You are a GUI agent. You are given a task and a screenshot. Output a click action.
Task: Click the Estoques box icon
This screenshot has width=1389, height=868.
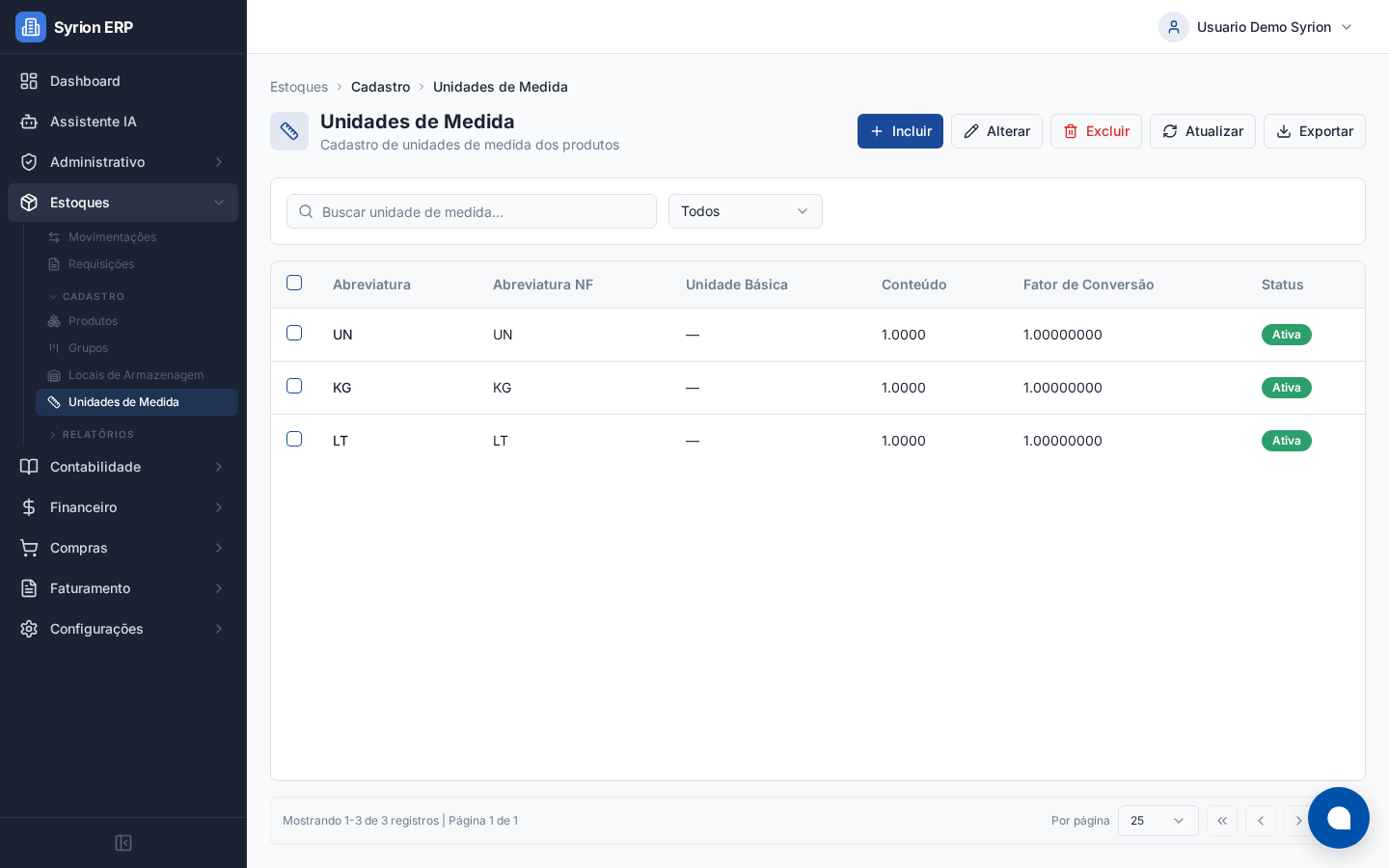[29, 203]
